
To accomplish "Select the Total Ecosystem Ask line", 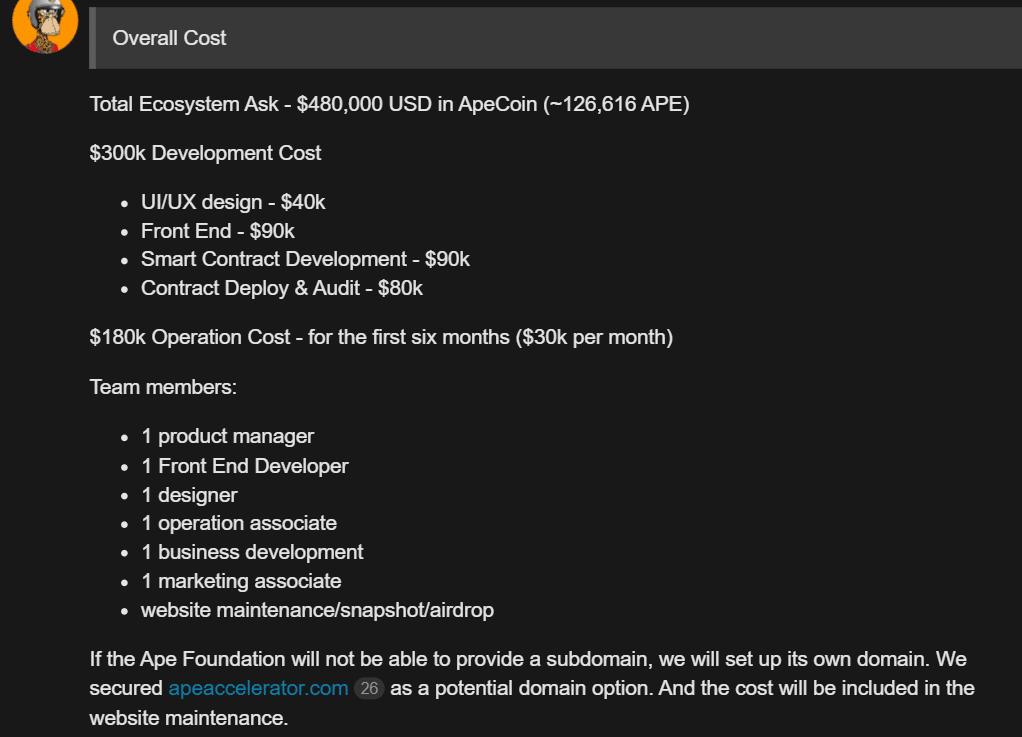I will pos(389,104).
